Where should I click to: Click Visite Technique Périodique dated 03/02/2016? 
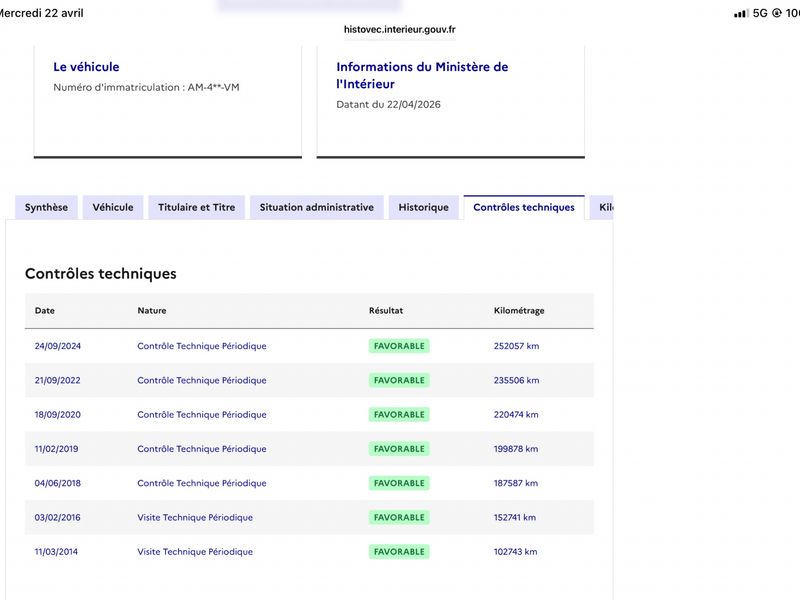(x=195, y=517)
